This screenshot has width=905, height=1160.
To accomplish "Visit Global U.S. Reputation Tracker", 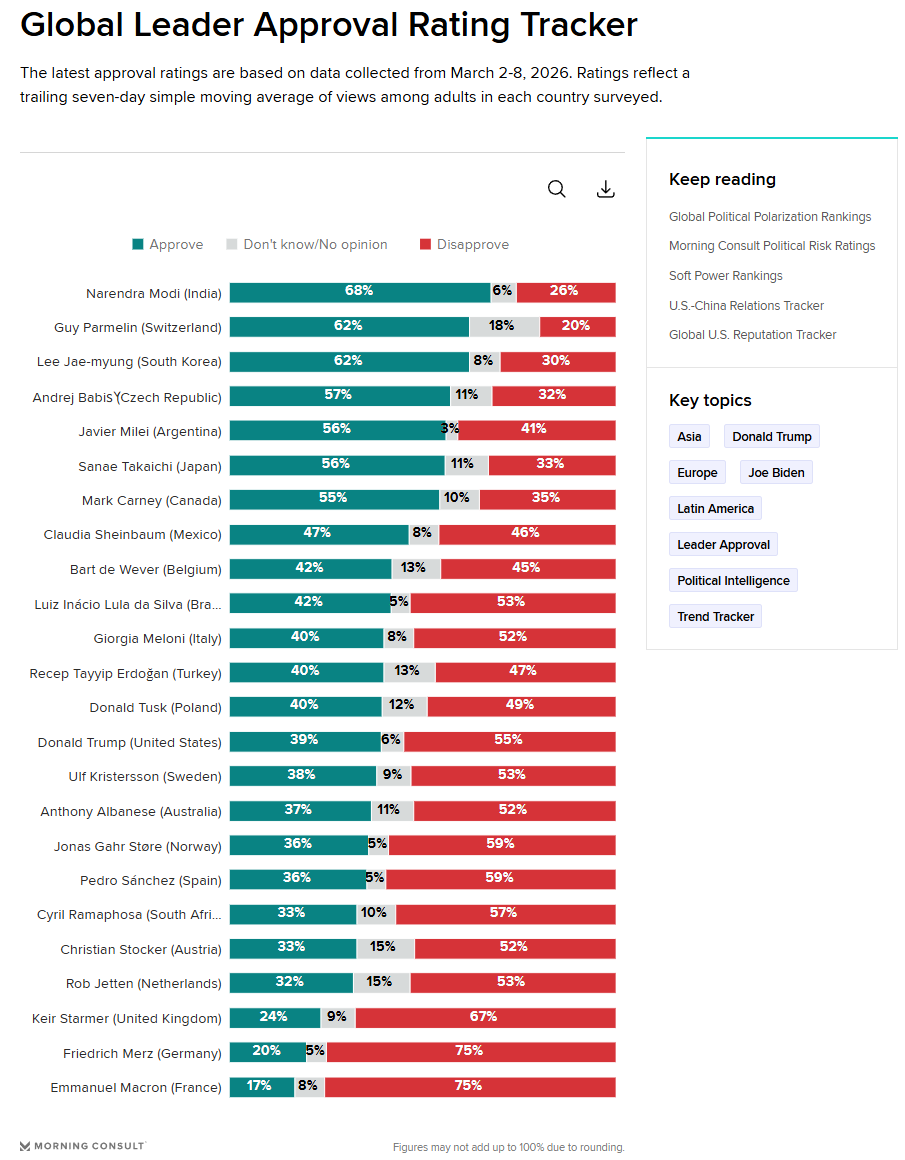I will click(x=753, y=335).
